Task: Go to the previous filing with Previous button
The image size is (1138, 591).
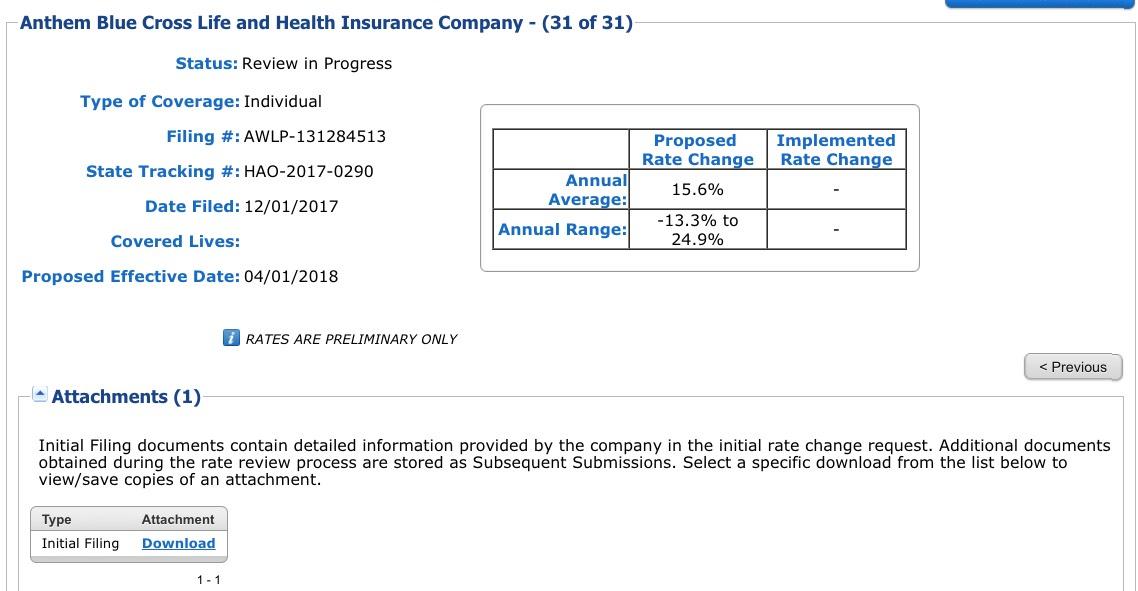Action: click(1073, 367)
